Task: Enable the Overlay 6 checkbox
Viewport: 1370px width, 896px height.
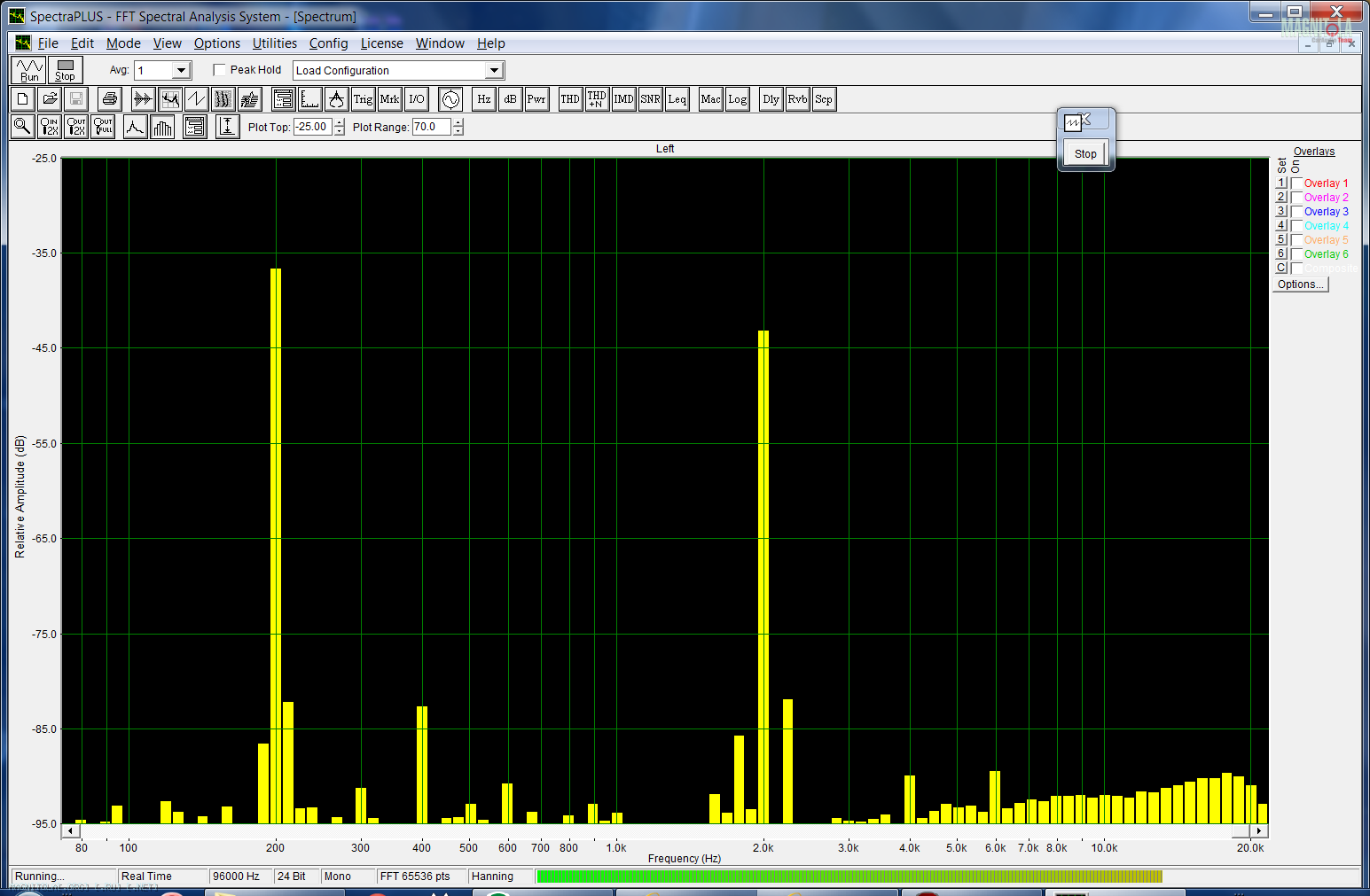Action: (1296, 254)
